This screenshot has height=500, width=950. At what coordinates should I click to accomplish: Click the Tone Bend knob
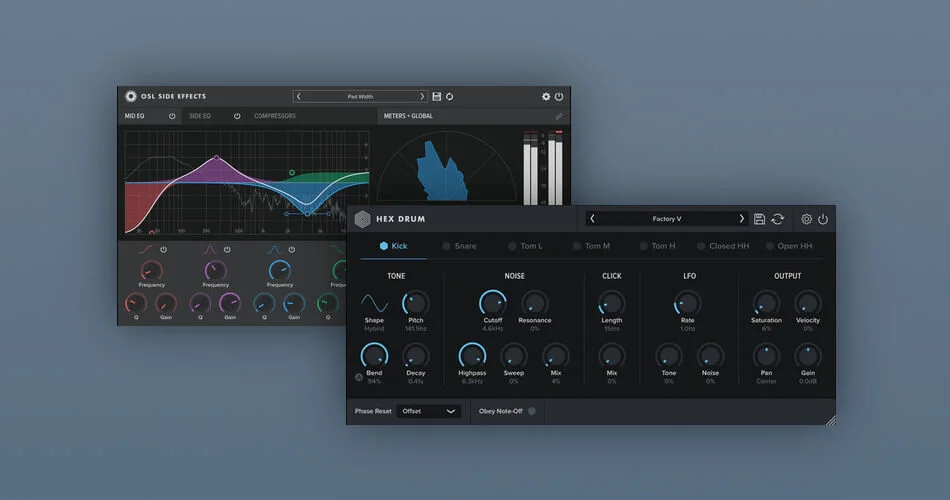pos(374,356)
